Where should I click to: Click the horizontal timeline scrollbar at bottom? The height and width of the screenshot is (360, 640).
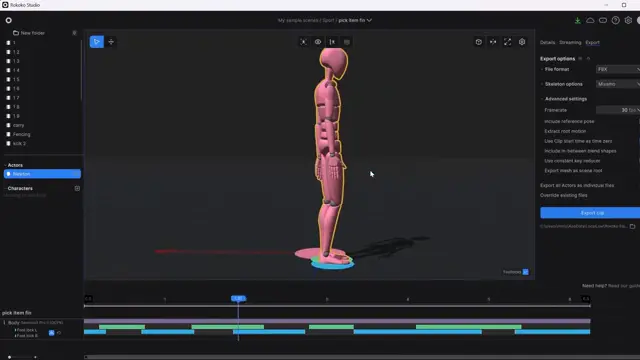tap(362, 357)
